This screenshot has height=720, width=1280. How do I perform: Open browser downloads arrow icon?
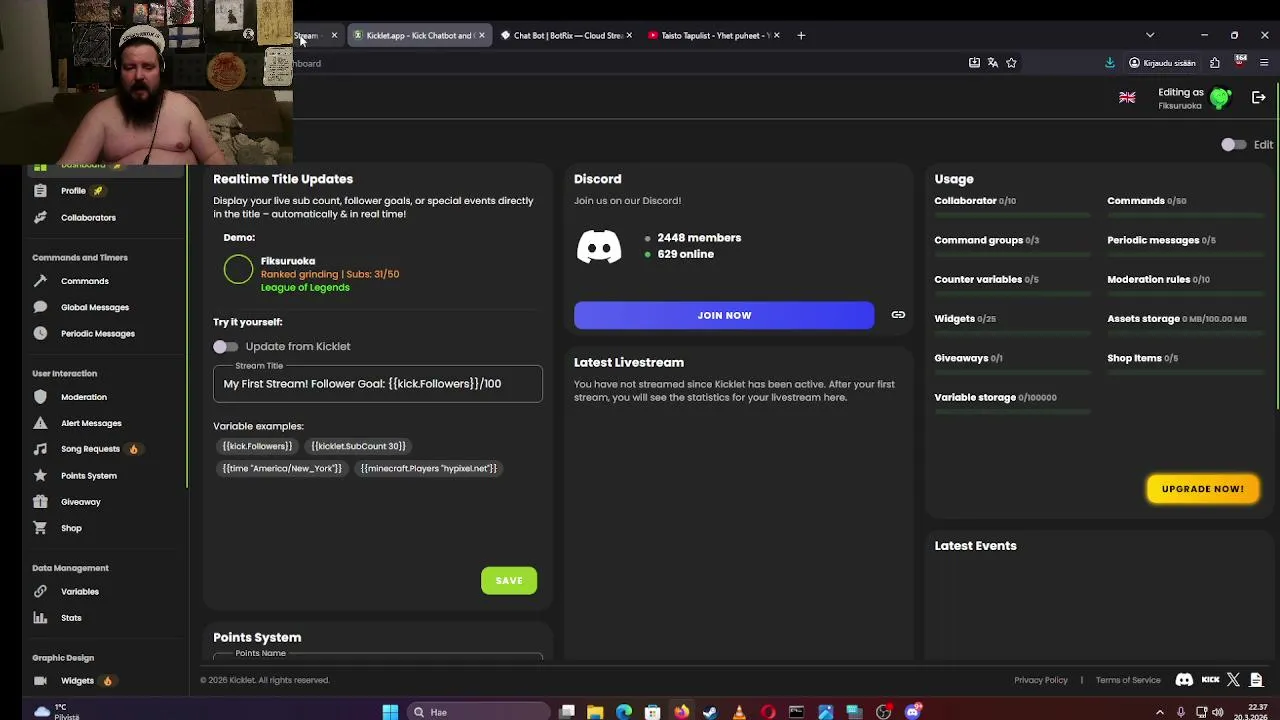pos(1109,63)
